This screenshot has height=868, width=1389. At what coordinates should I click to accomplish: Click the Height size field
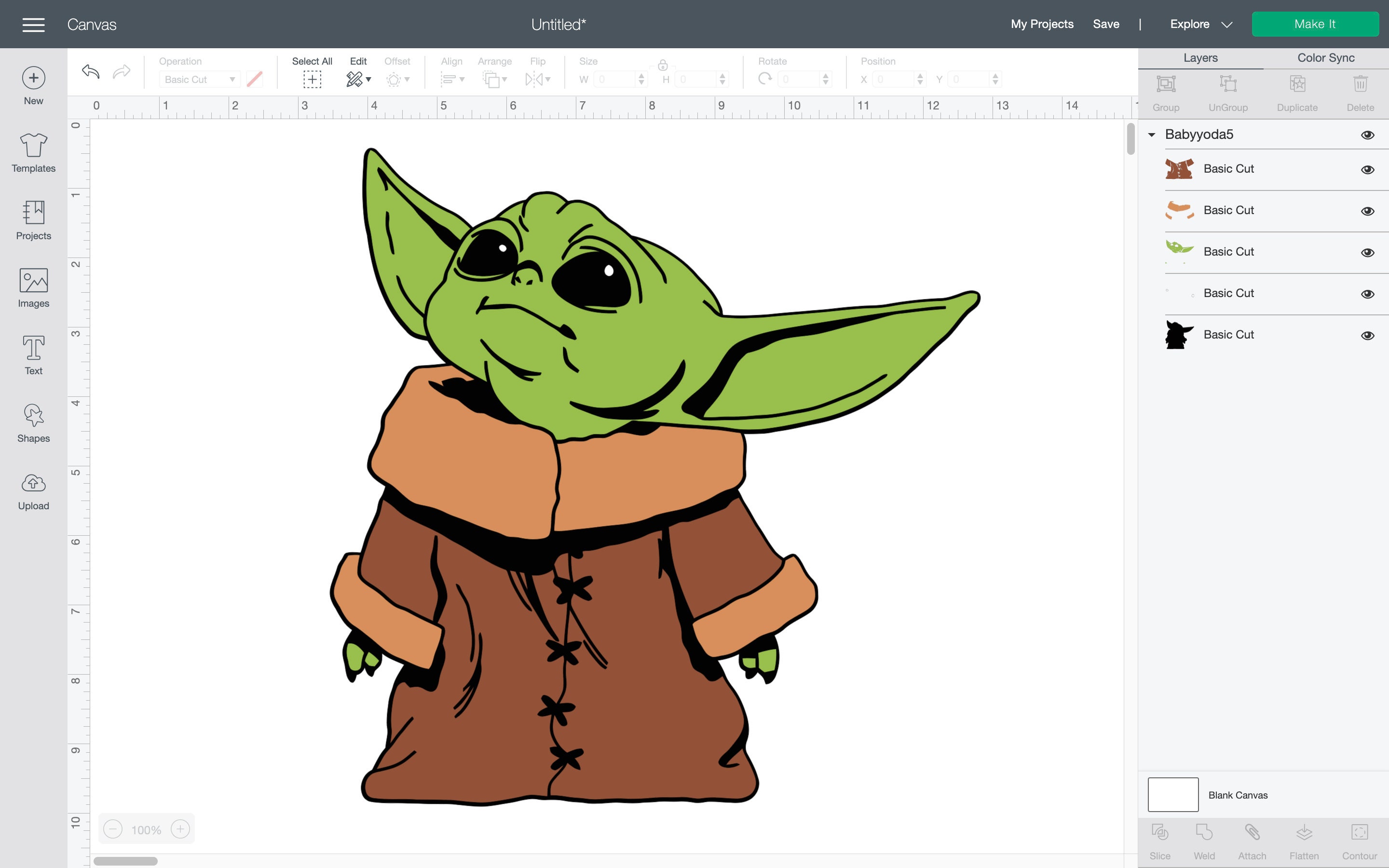pos(701,79)
